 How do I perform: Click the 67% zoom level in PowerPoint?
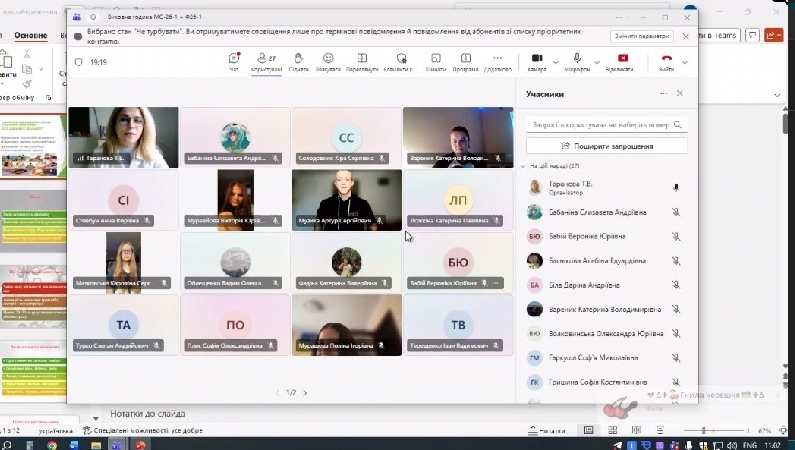765,431
